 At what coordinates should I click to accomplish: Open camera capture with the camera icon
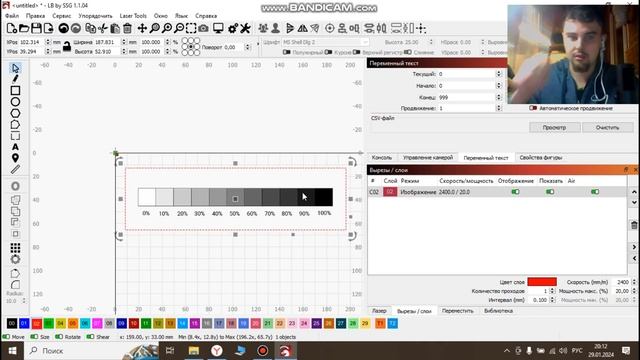(203, 28)
